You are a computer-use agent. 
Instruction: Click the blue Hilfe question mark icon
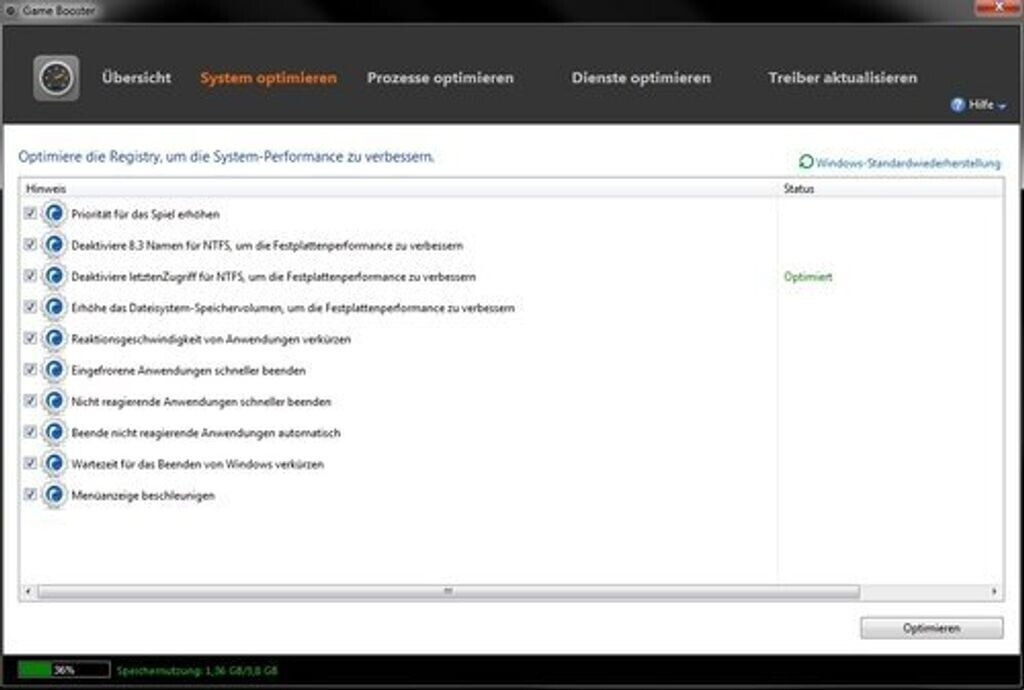pyautogui.click(x=957, y=104)
